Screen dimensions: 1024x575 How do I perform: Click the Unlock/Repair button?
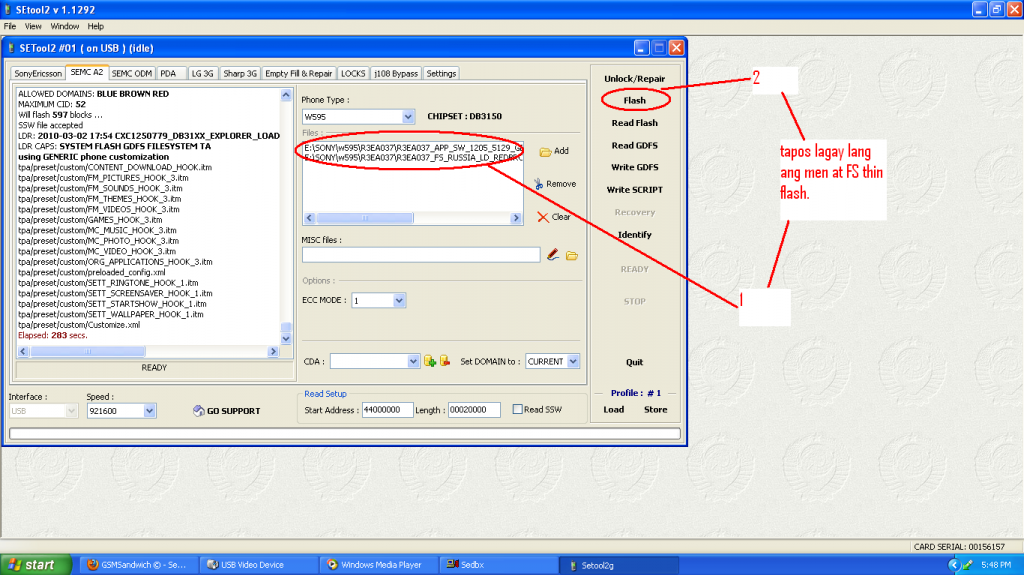click(634, 79)
